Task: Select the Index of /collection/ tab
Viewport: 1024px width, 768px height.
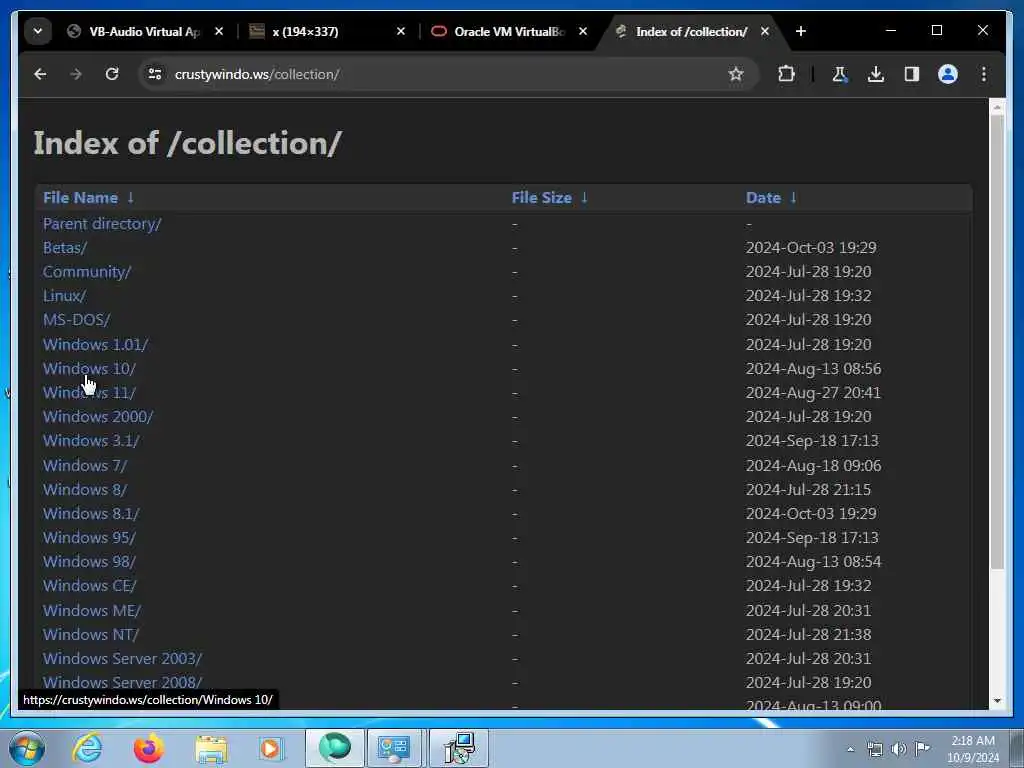Action: 691,31
